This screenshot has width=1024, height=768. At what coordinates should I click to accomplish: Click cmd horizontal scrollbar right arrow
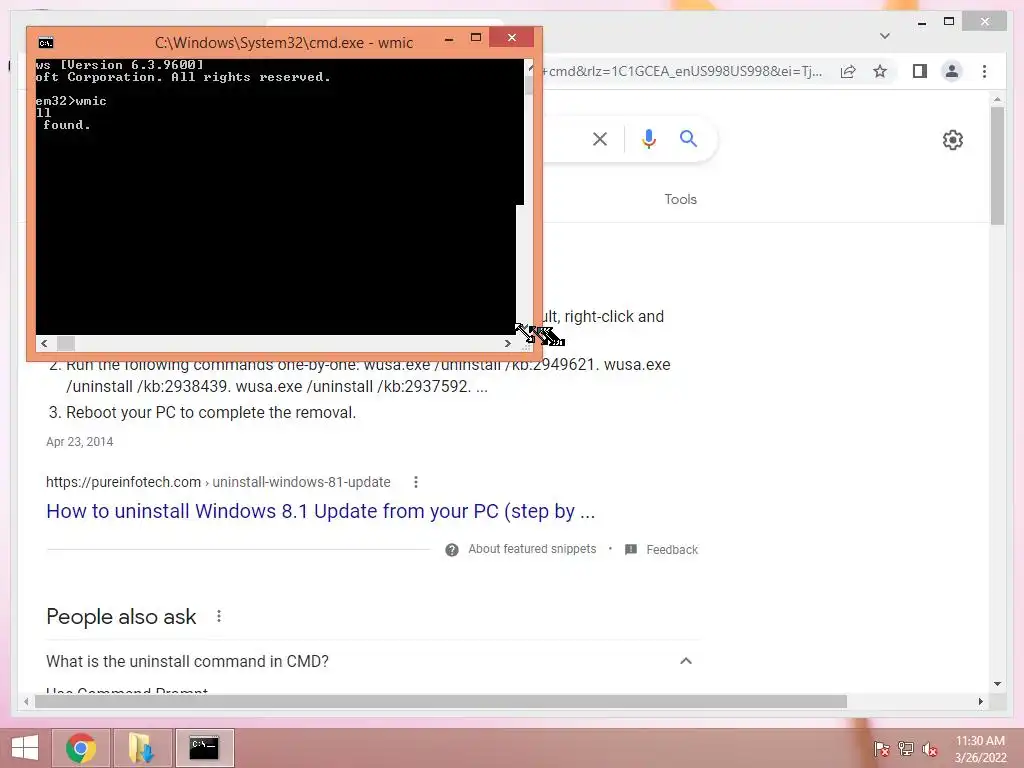pyautogui.click(x=507, y=344)
